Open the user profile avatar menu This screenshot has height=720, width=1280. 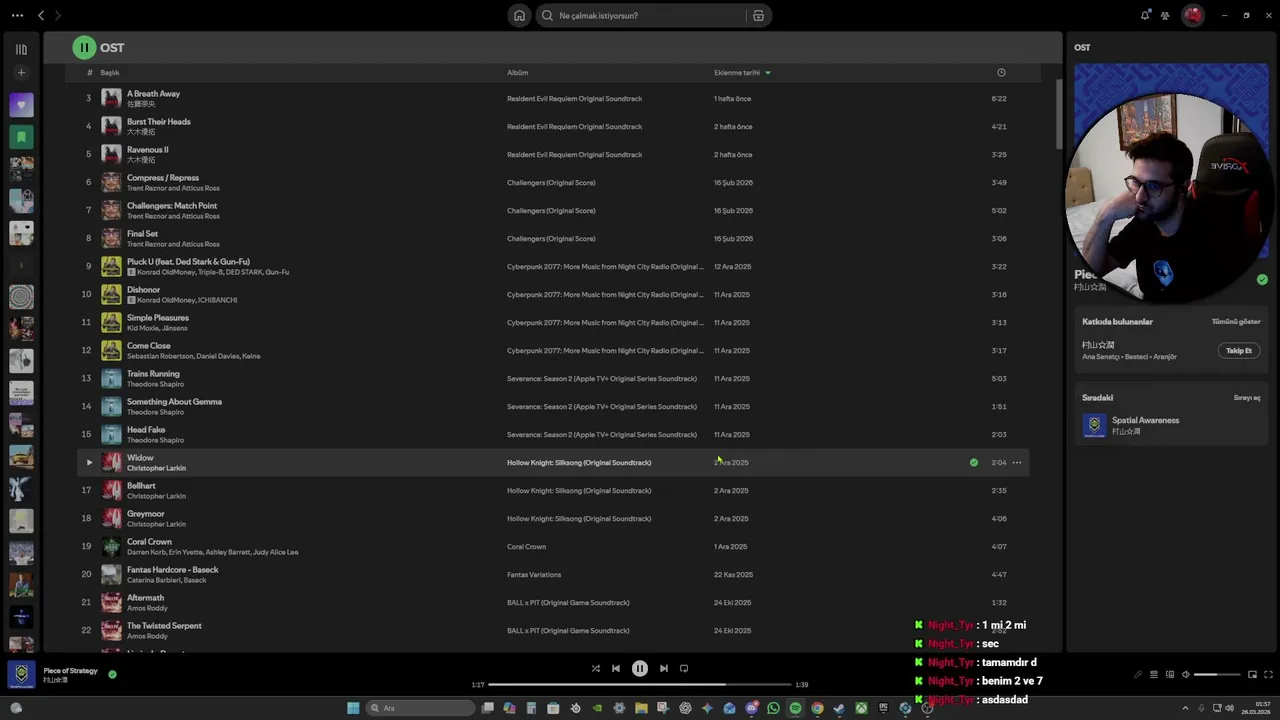1192,15
